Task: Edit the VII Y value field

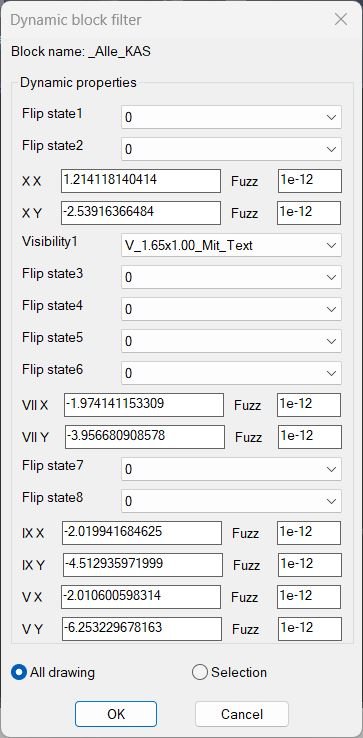Action: point(145,437)
